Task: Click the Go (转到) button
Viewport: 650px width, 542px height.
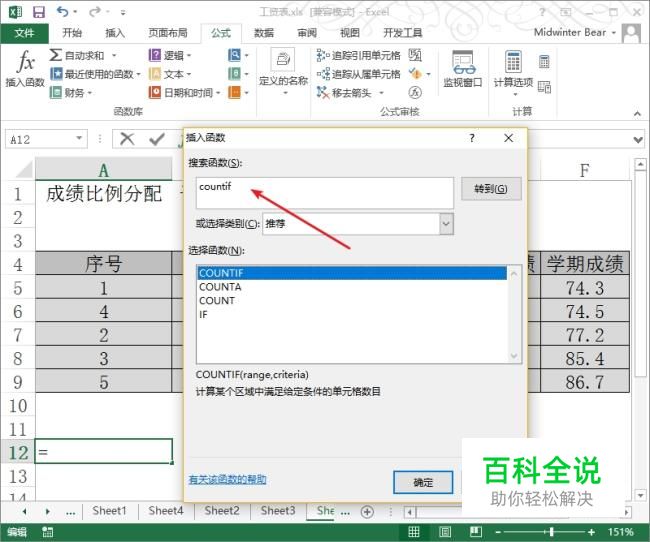Action: click(491, 189)
